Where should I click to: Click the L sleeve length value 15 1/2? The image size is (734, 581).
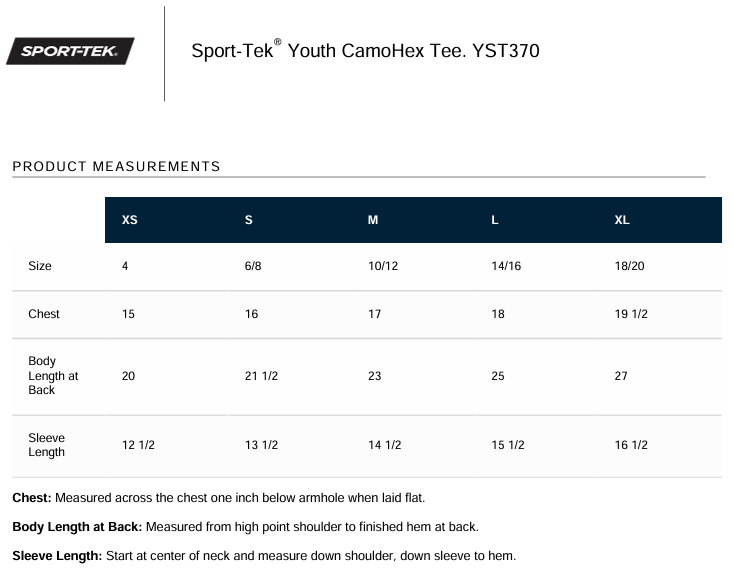pos(508,445)
